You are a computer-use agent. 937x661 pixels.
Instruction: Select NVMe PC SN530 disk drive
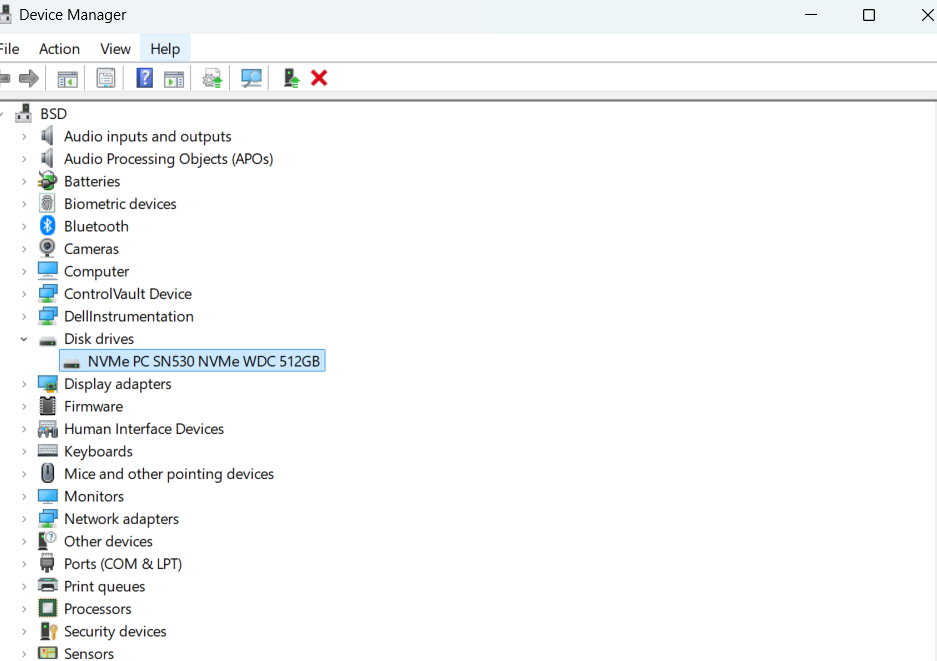point(203,361)
